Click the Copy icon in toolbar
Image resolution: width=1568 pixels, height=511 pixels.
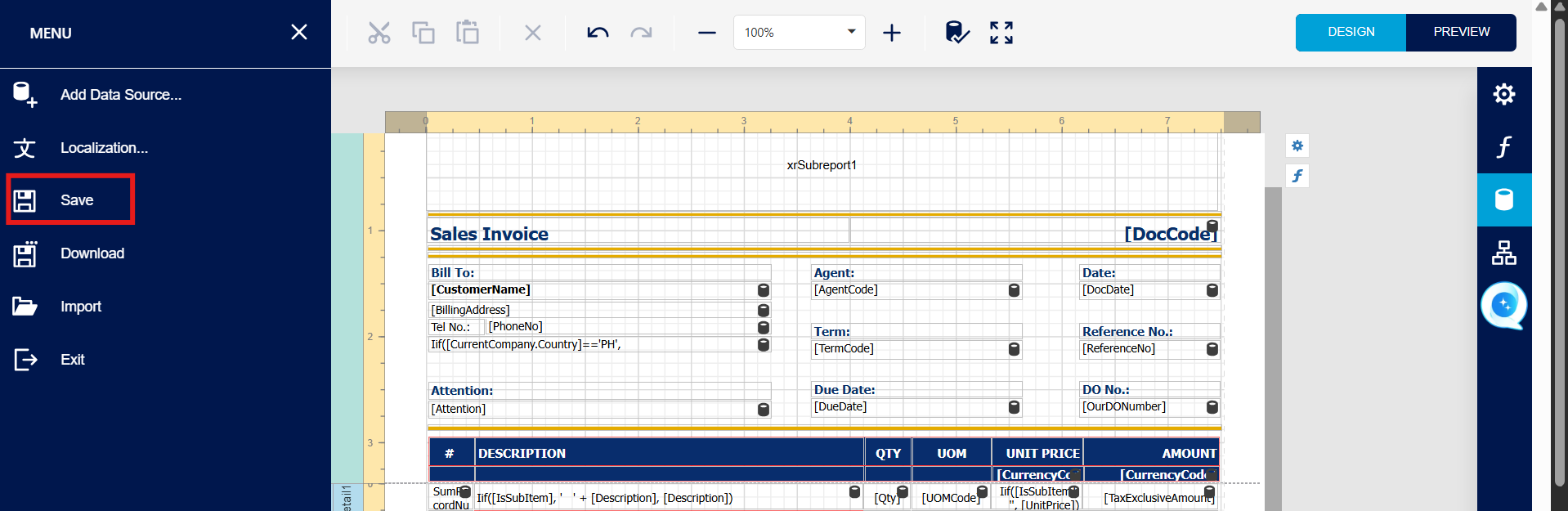click(423, 33)
